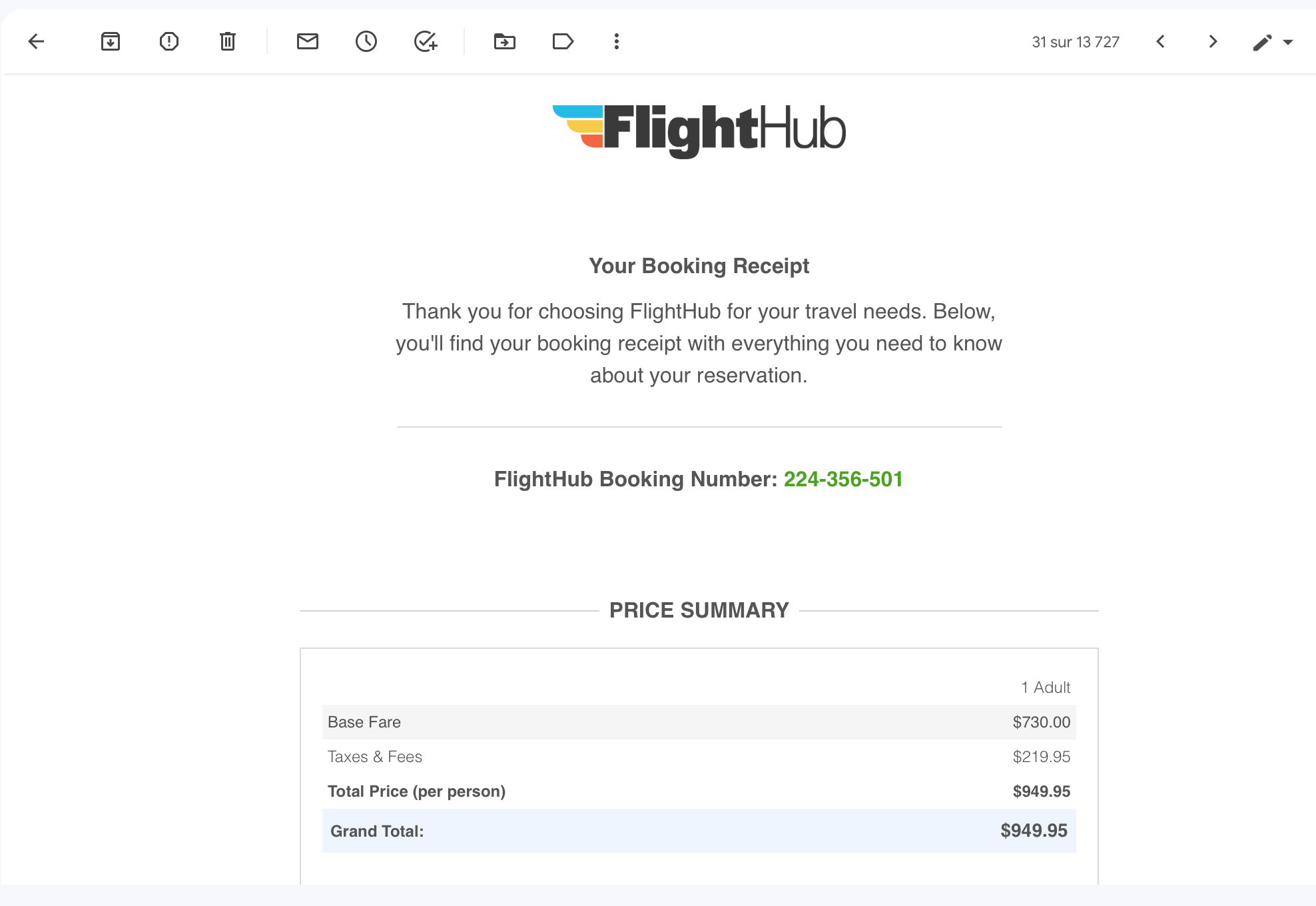Snooze this email with clock icon
The width and height of the screenshot is (1316, 906).
[x=366, y=42]
